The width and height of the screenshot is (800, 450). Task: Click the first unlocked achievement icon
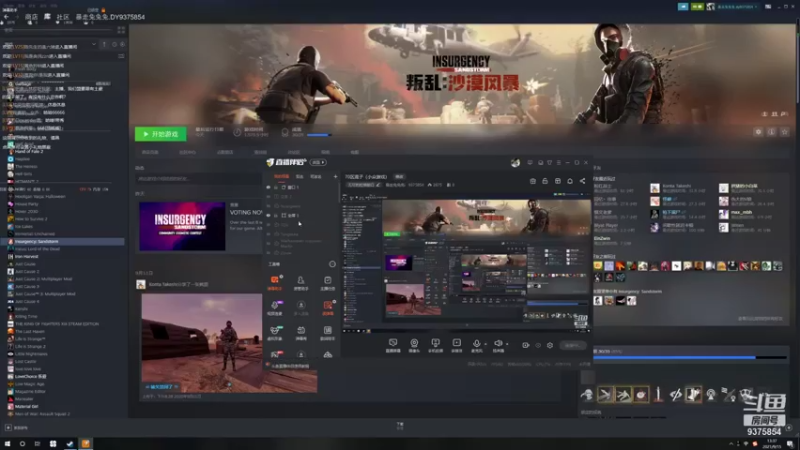588,394
